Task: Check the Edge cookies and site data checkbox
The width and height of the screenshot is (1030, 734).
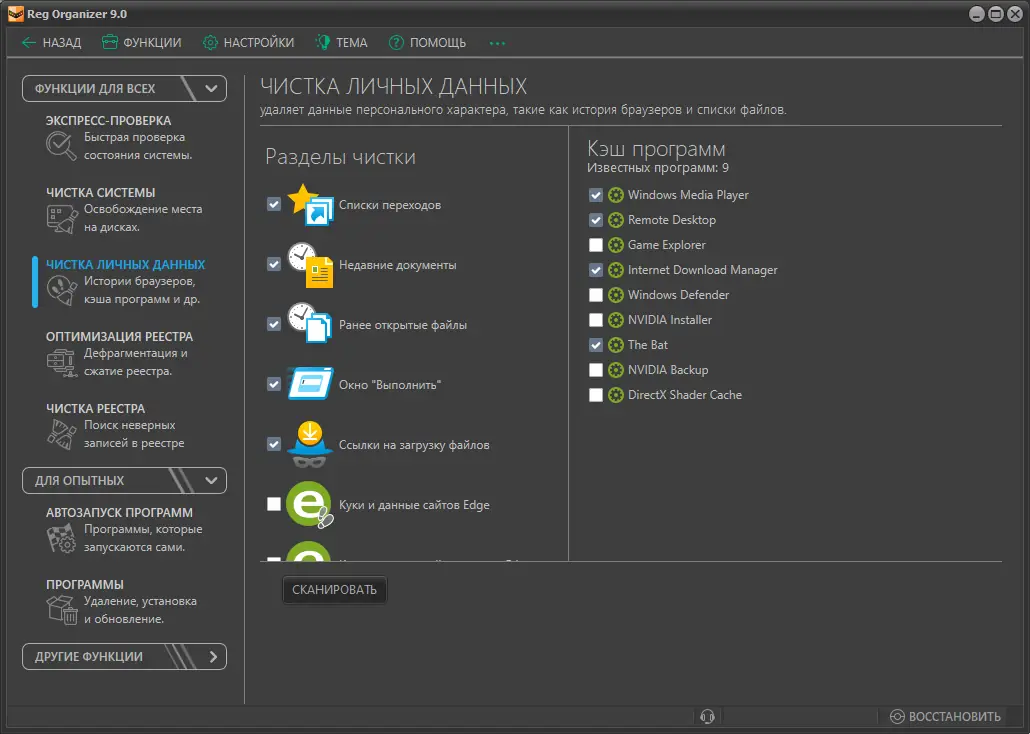Action: [274, 505]
